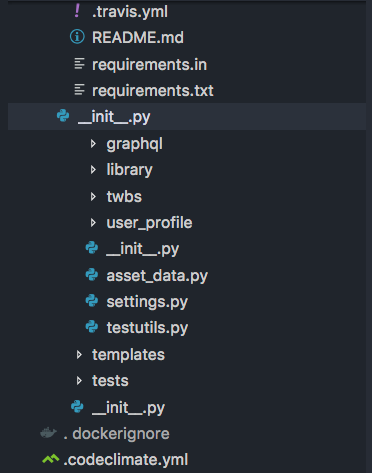Select the requirements.in file
372x473 pixels.
[149, 65]
